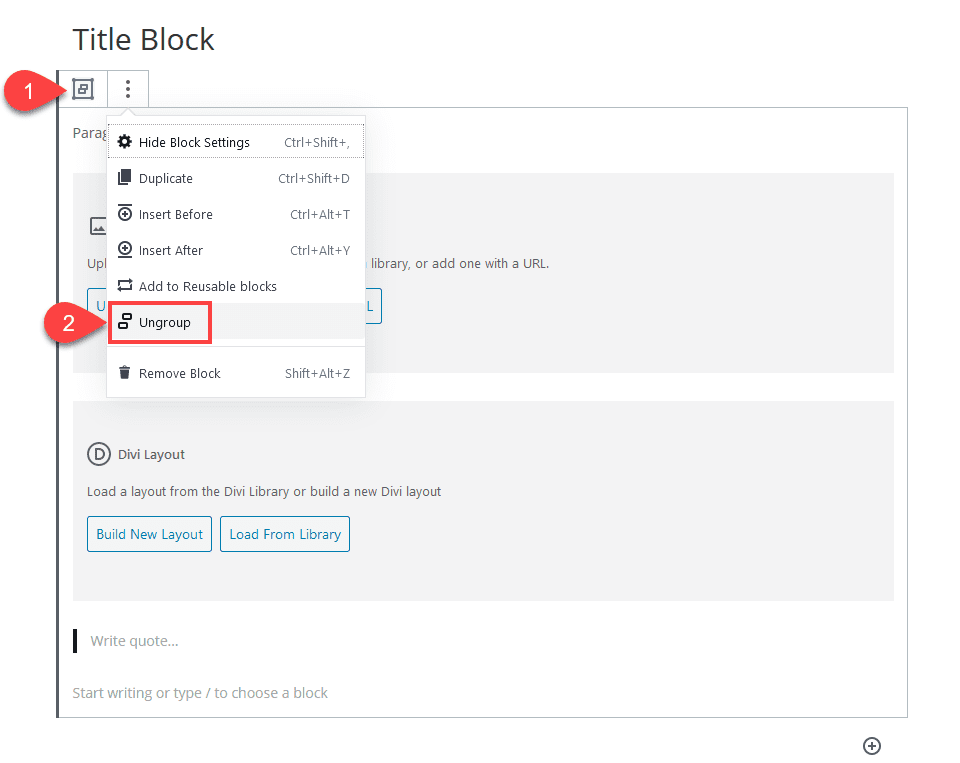
Task: Select Ungroup from the options menu
Action: [x=163, y=322]
